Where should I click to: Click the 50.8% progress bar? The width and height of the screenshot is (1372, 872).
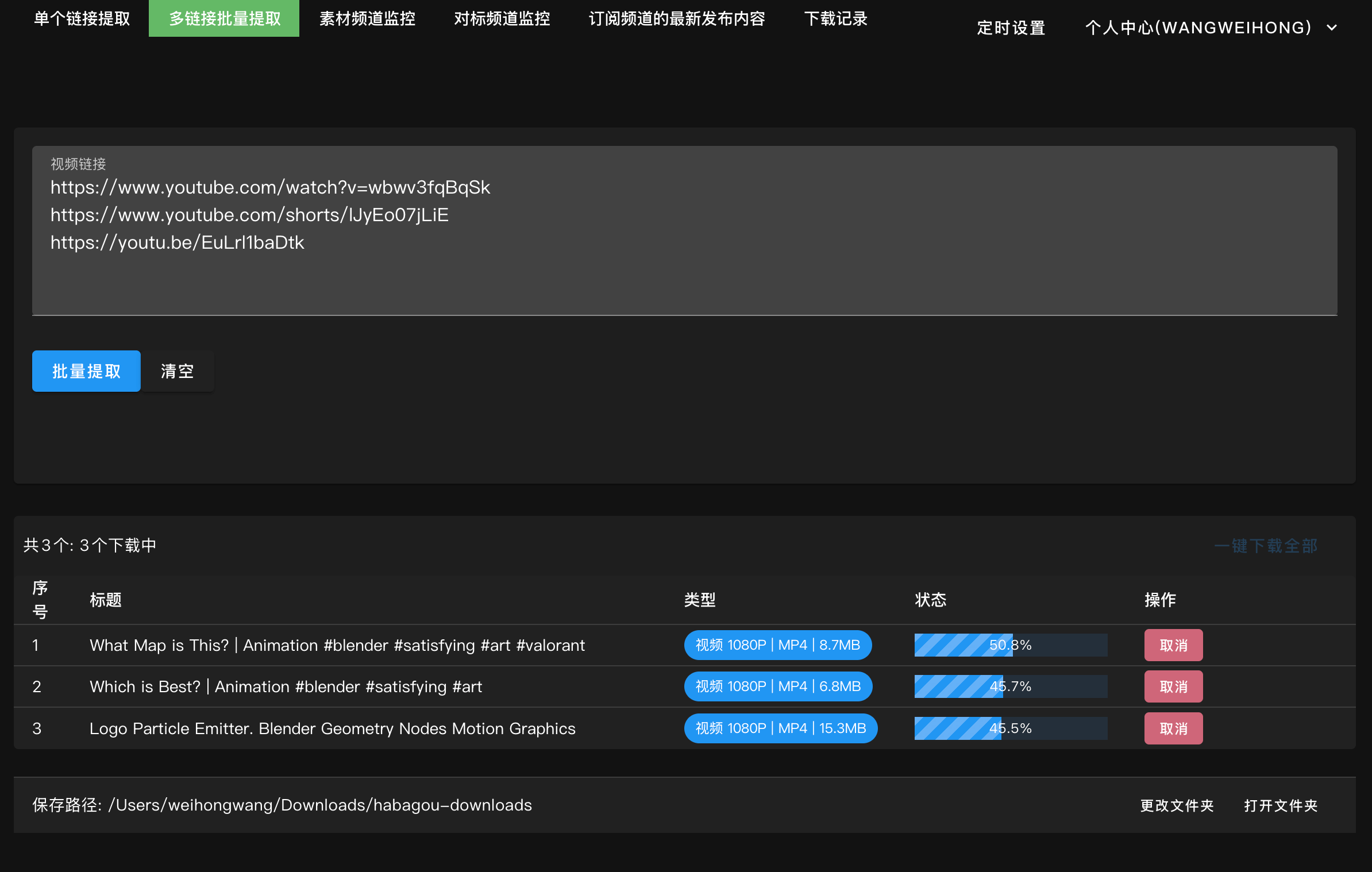tap(1010, 645)
